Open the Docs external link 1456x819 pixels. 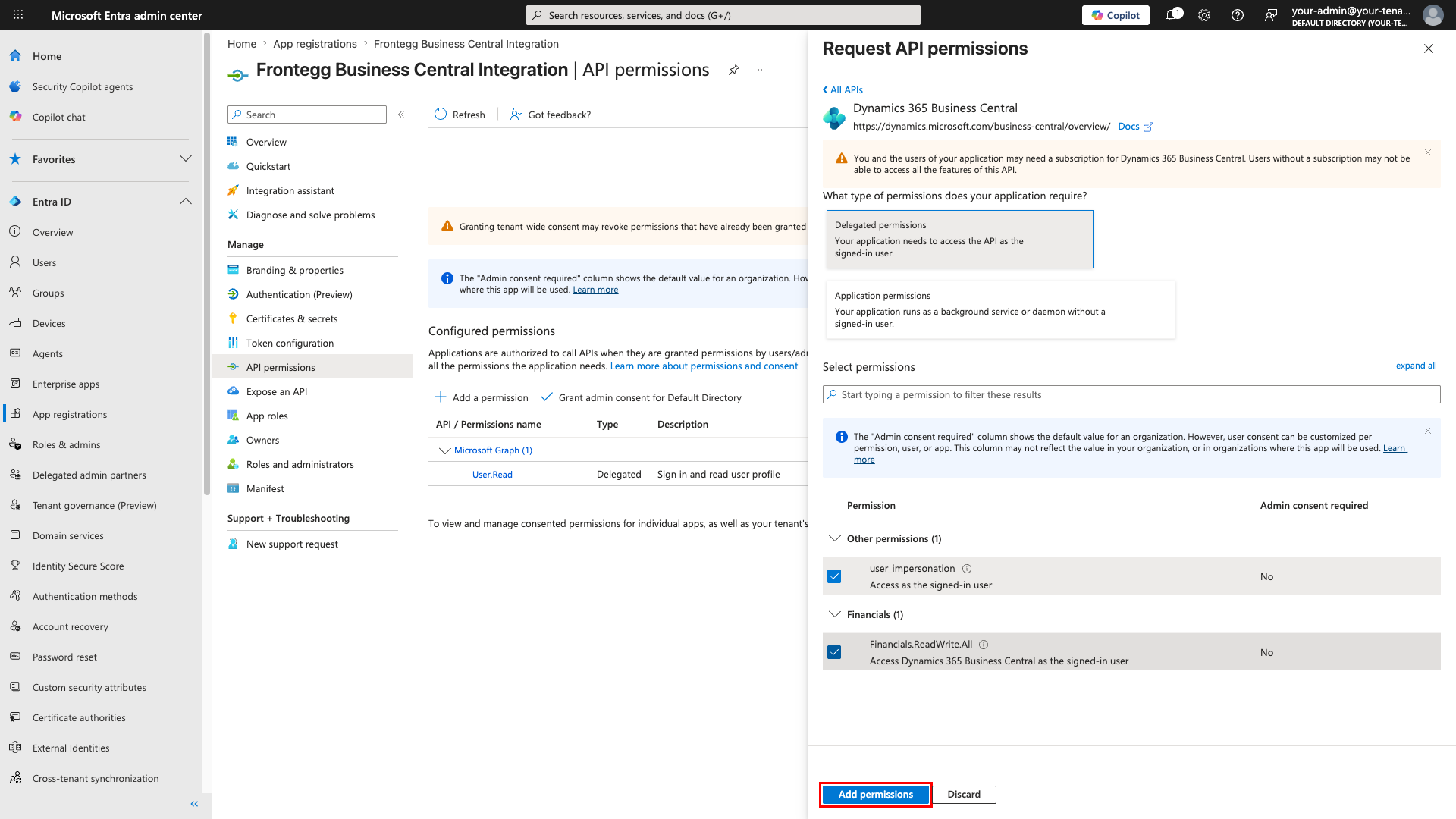pos(1135,127)
